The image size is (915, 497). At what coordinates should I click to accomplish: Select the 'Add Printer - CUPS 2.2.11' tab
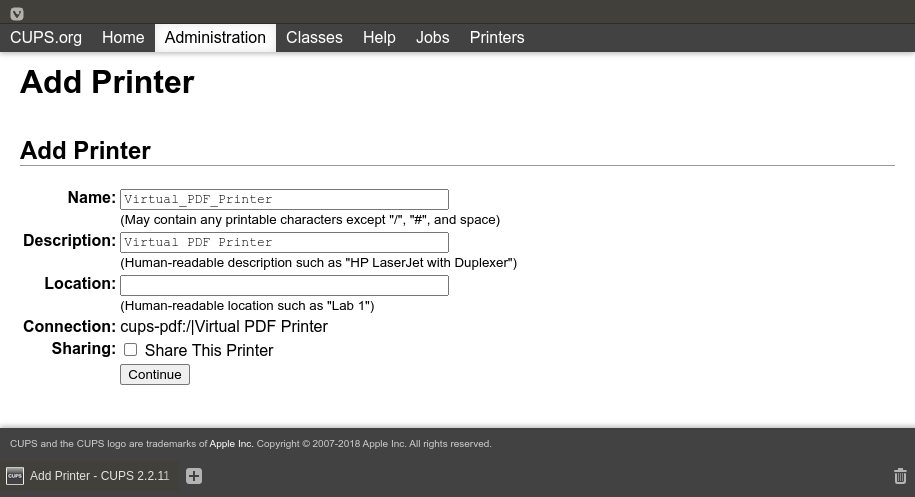coord(99,476)
